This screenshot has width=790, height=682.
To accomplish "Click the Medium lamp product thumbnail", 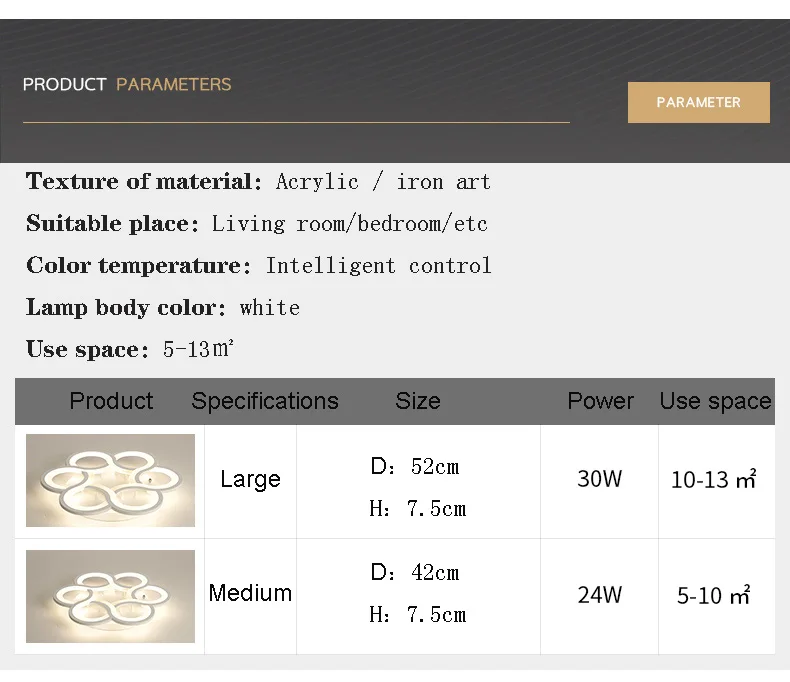I will click(110, 595).
